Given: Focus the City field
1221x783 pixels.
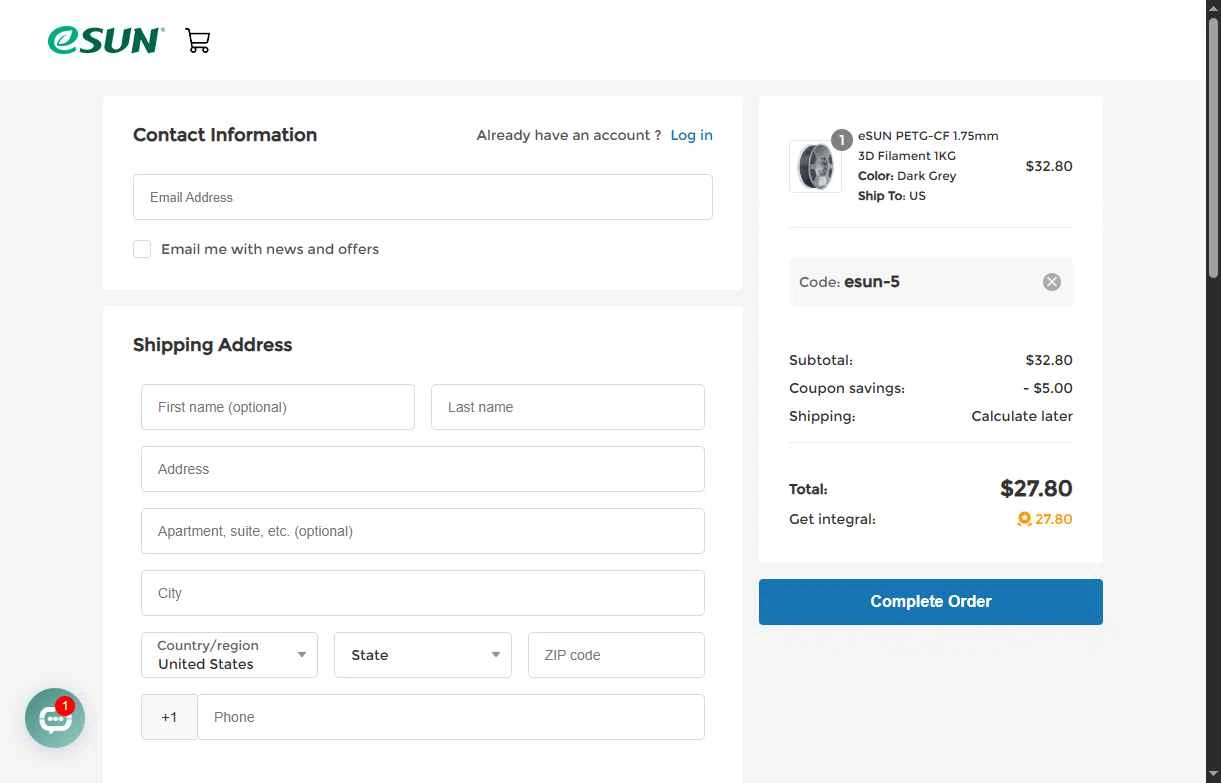Looking at the screenshot, I should coord(423,593).
